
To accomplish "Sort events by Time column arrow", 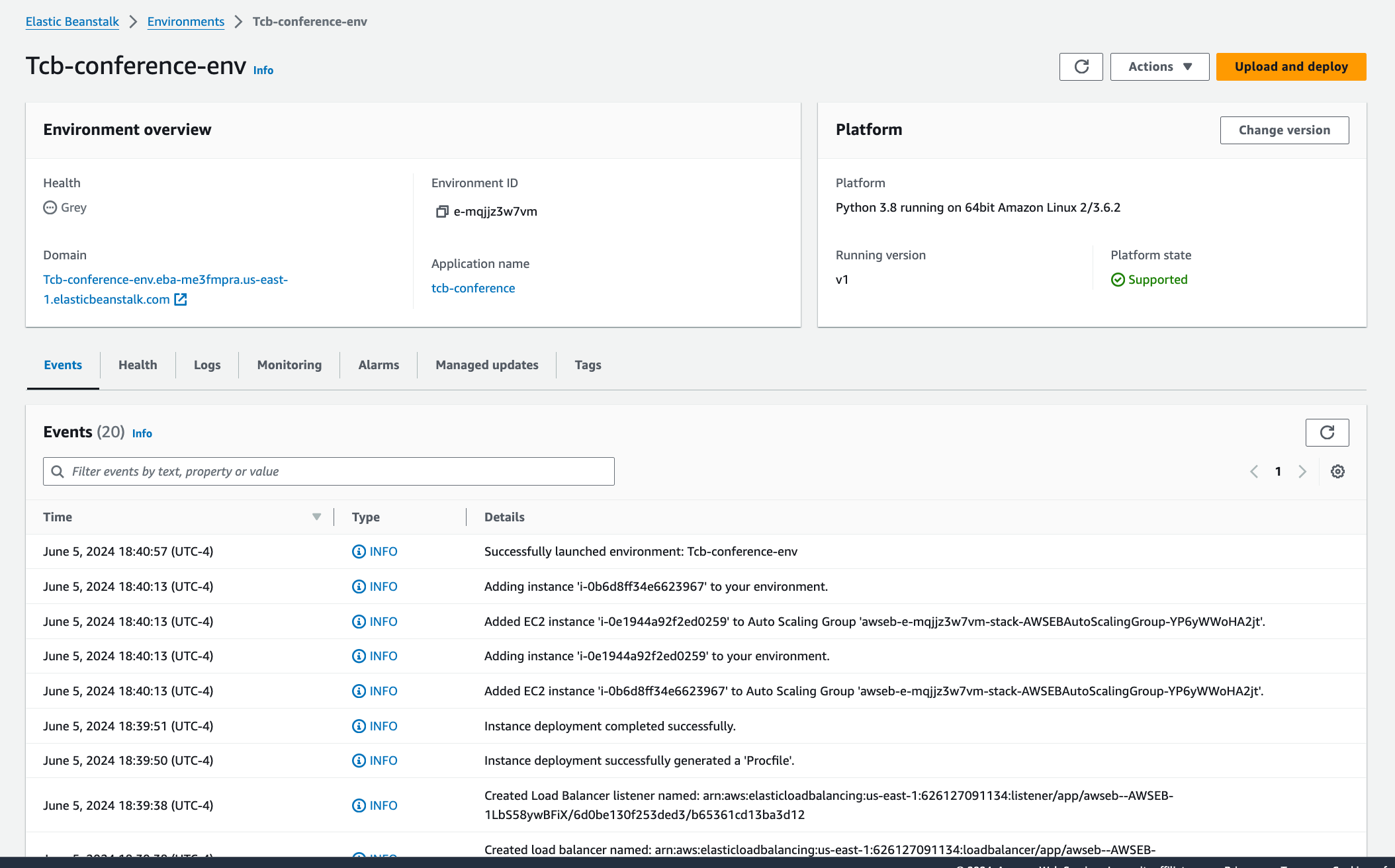I will pyautogui.click(x=316, y=517).
